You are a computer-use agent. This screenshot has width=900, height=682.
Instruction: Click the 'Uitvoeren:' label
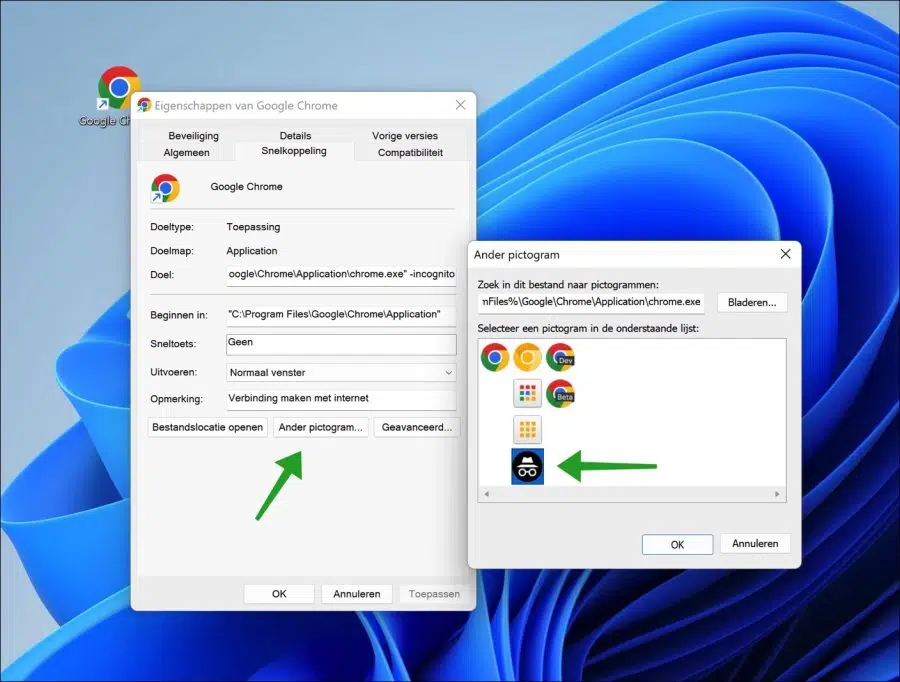pos(173,372)
